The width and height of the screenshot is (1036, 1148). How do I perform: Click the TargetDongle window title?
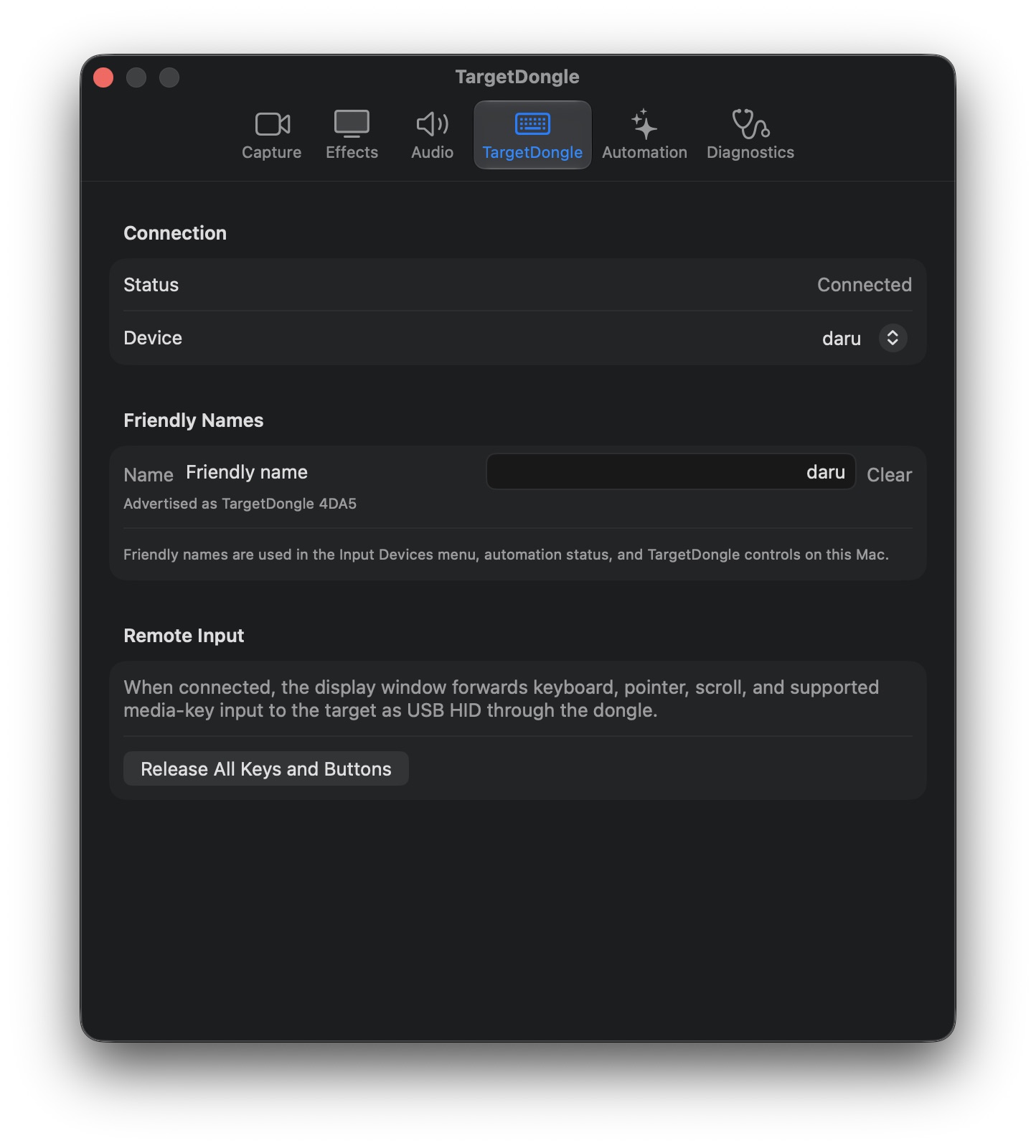pos(517,77)
